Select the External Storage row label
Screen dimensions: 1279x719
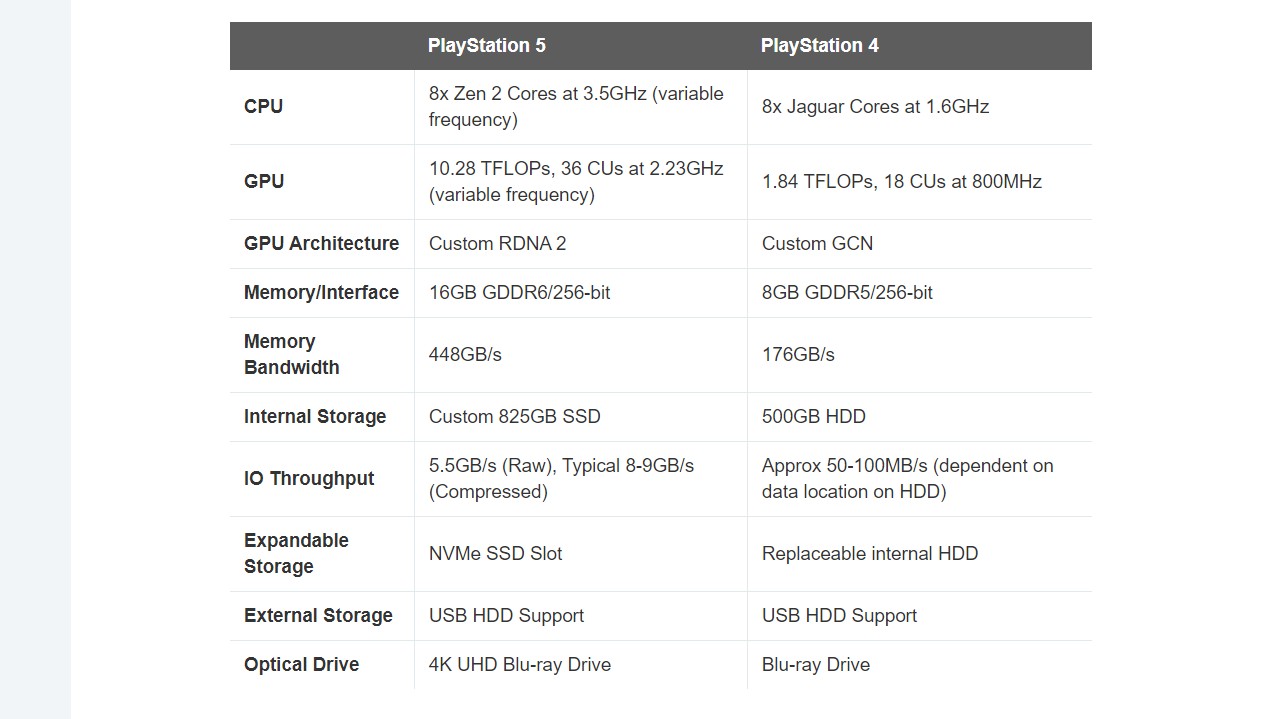click(x=318, y=615)
